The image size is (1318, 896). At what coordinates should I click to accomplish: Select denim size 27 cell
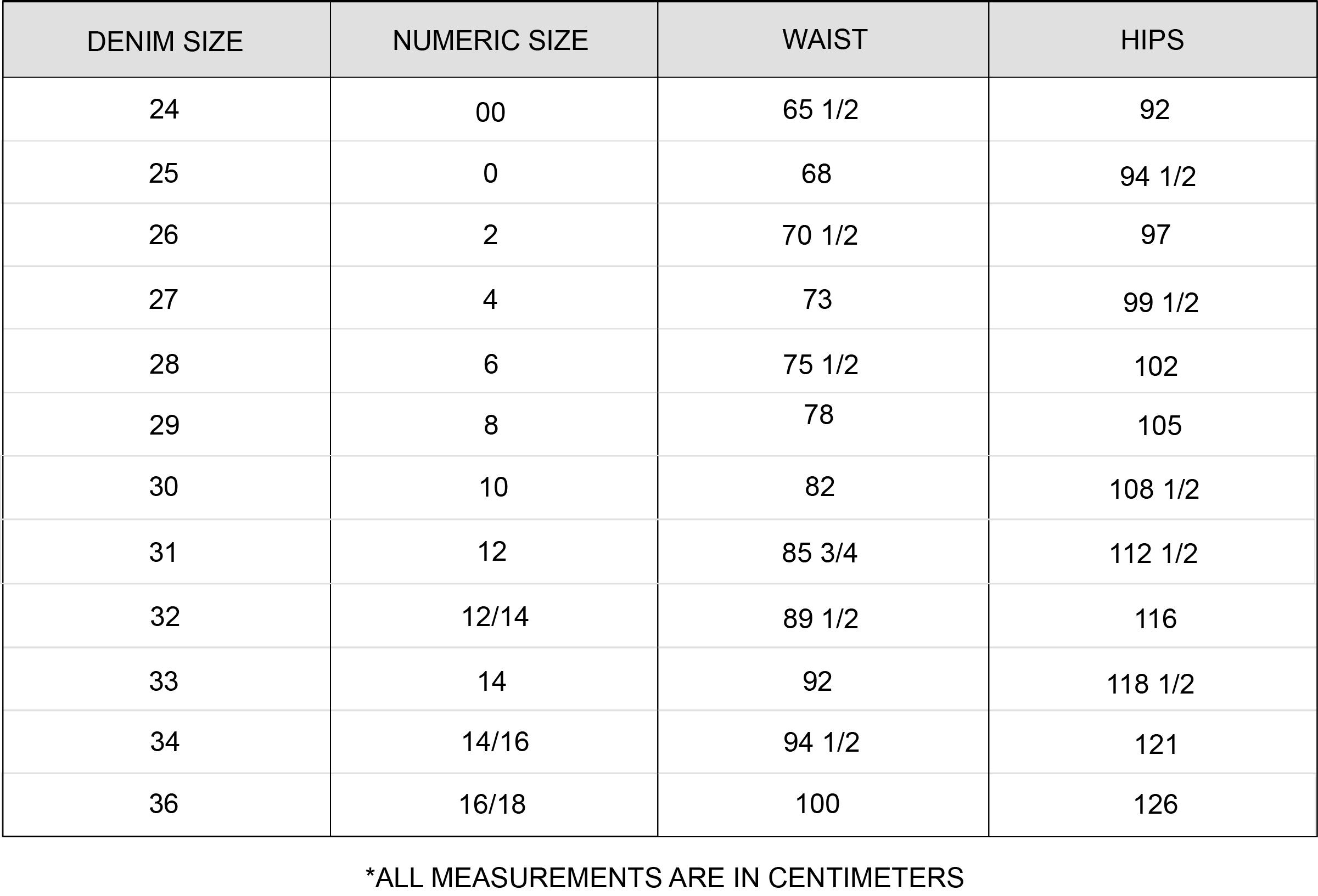click(x=164, y=299)
